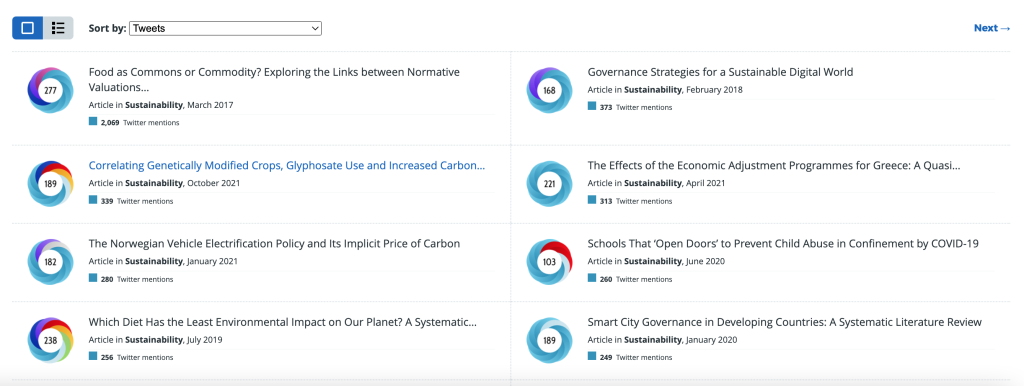Open the Norwegian Vehicle Electrification Policy article
The image size is (1024, 386).
coord(274,244)
